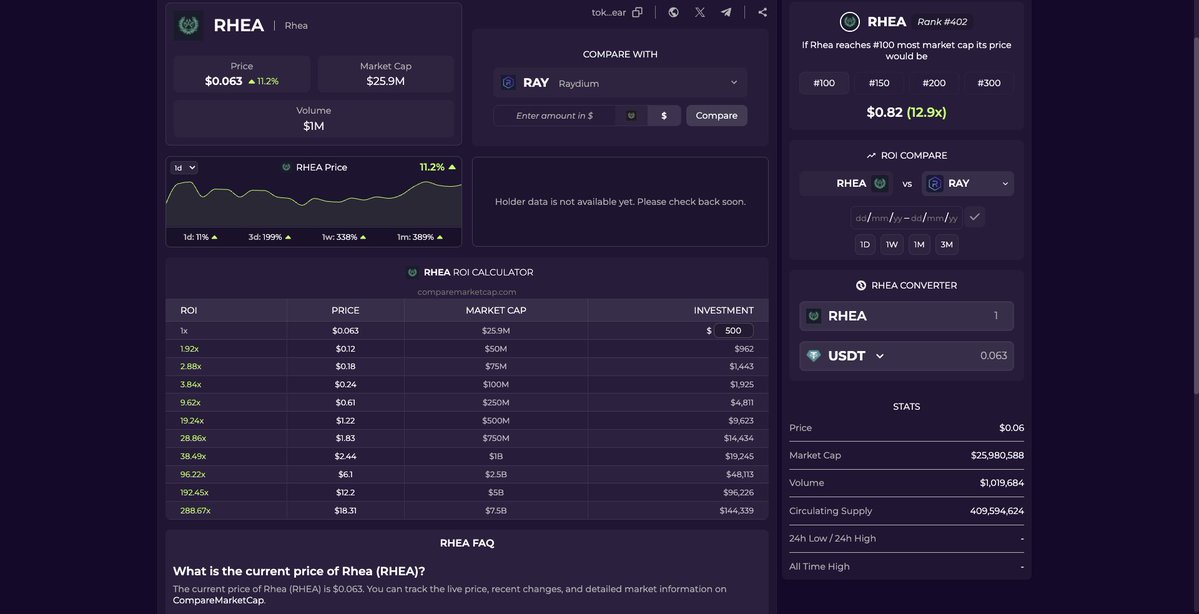Click the RHEA icon in the price chart title
This screenshot has height=614, width=1199.
(x=286, y=167)
